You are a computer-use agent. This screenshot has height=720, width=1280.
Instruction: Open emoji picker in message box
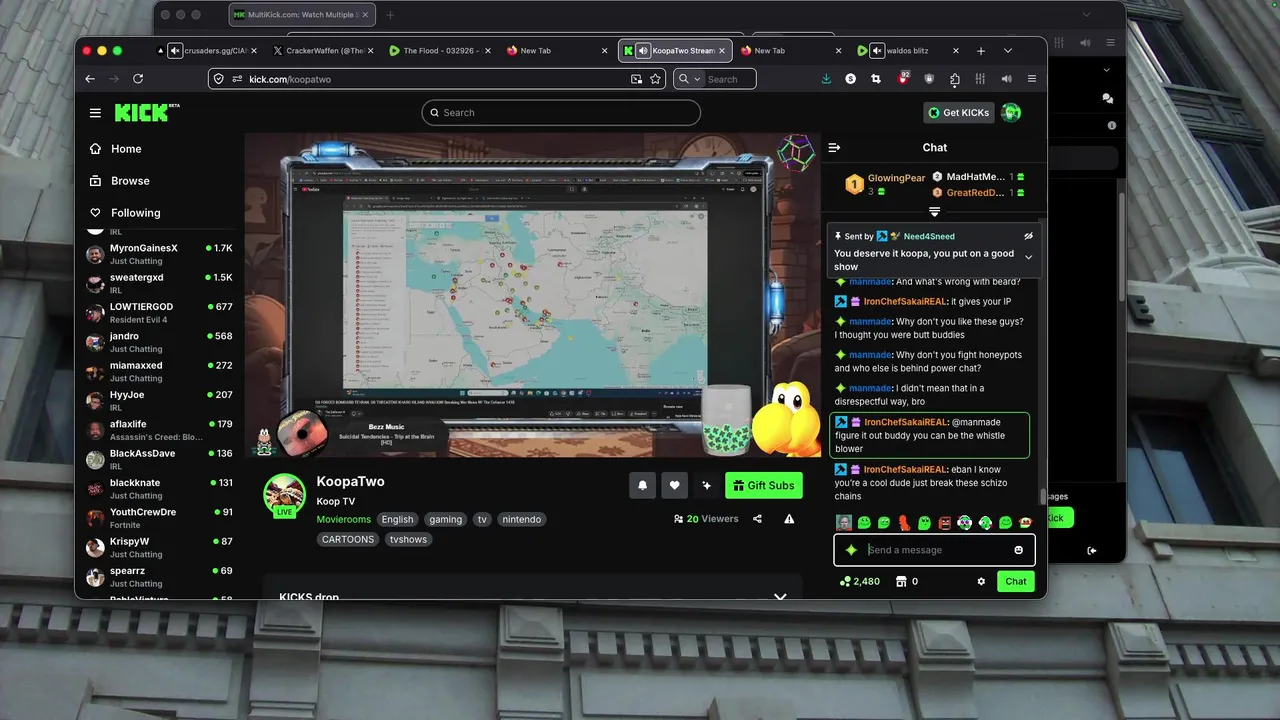(x=1019, y=550)
